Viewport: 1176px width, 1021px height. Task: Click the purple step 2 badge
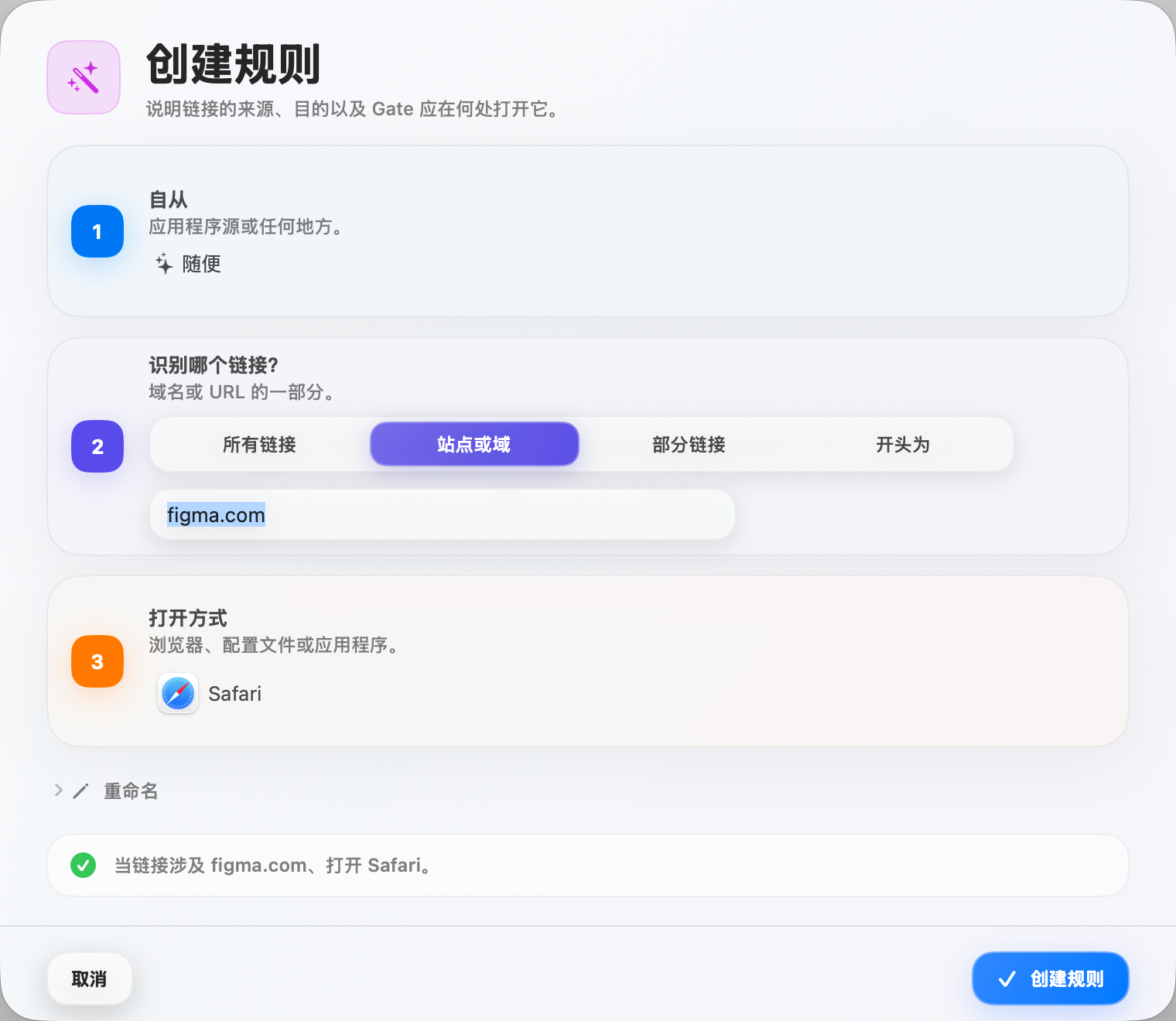click(x=97, y=446)
